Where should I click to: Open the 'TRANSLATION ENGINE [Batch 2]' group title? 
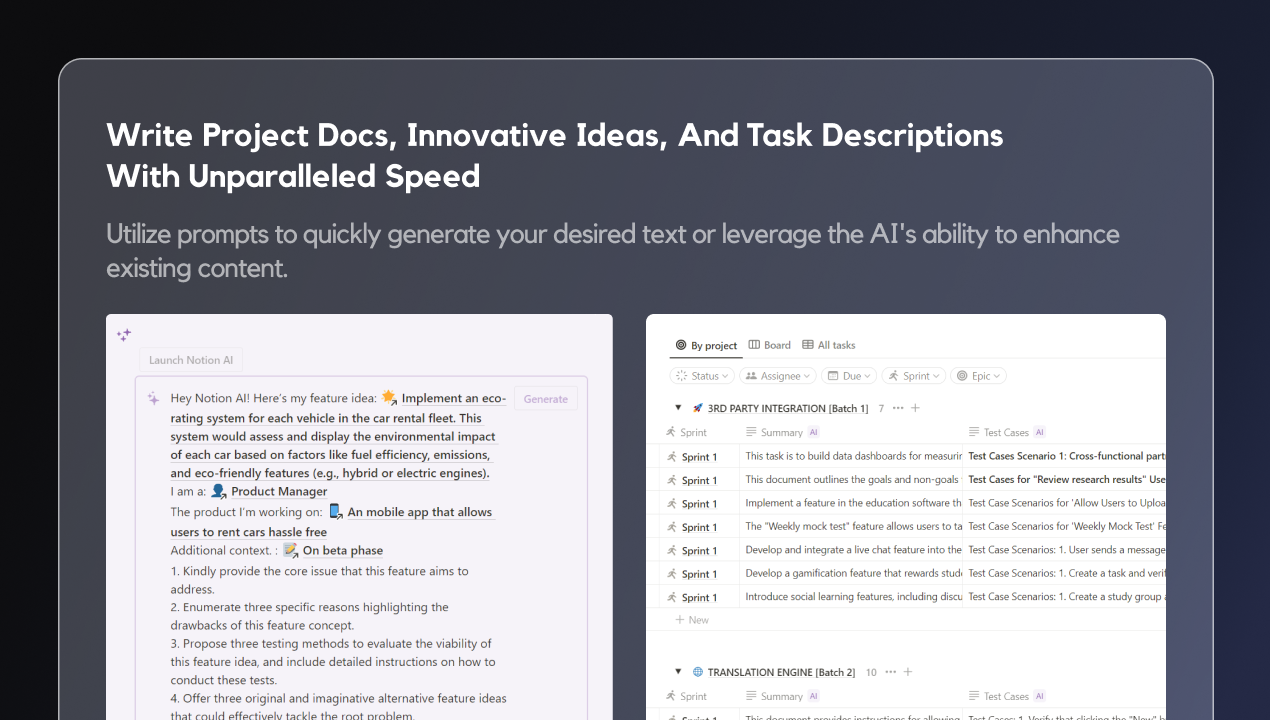782,672
